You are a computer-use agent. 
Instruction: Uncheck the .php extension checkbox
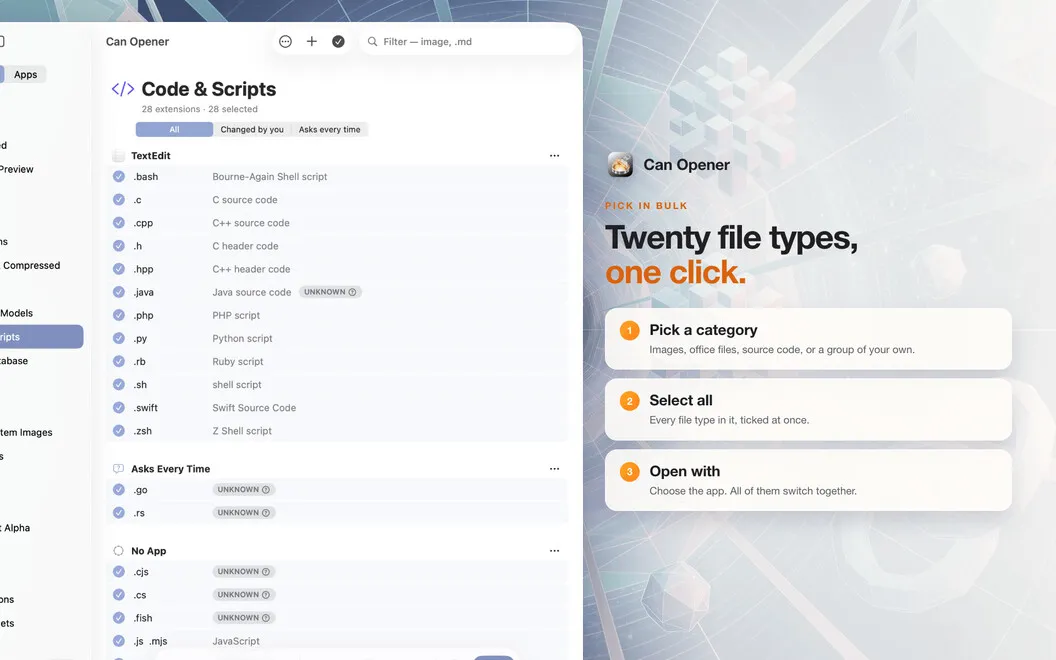119,315
